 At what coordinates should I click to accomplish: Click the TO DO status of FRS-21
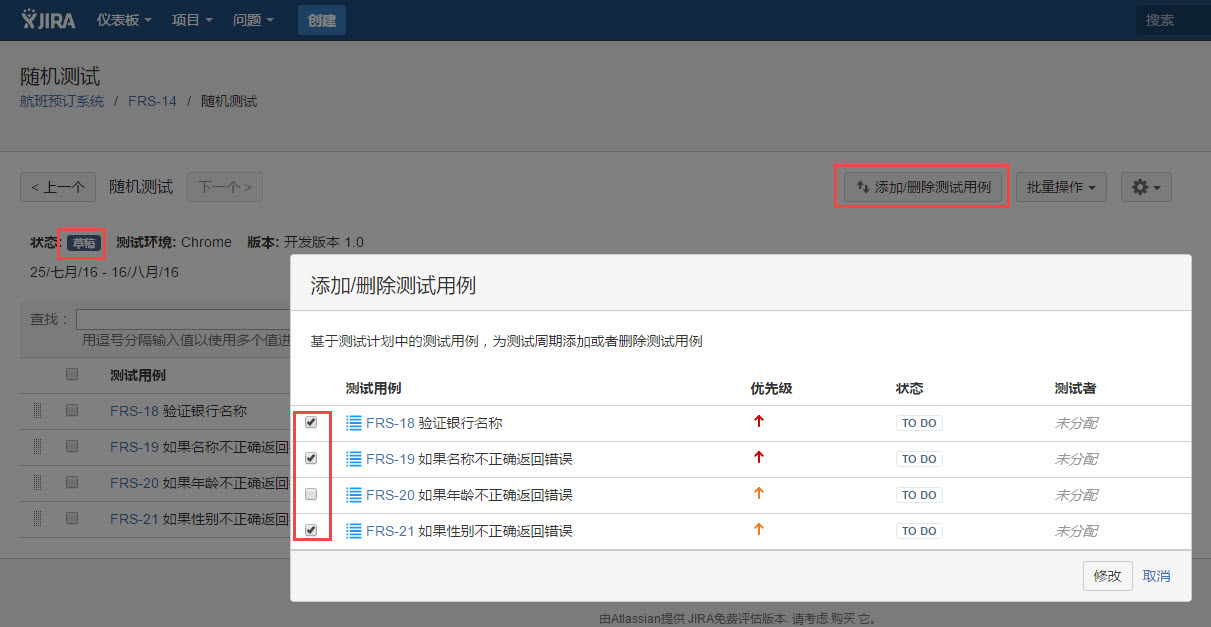(x=919, y=531)
